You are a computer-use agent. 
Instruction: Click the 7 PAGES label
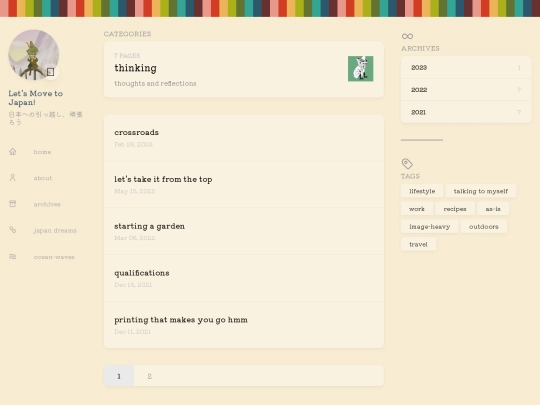click(127, 55)
